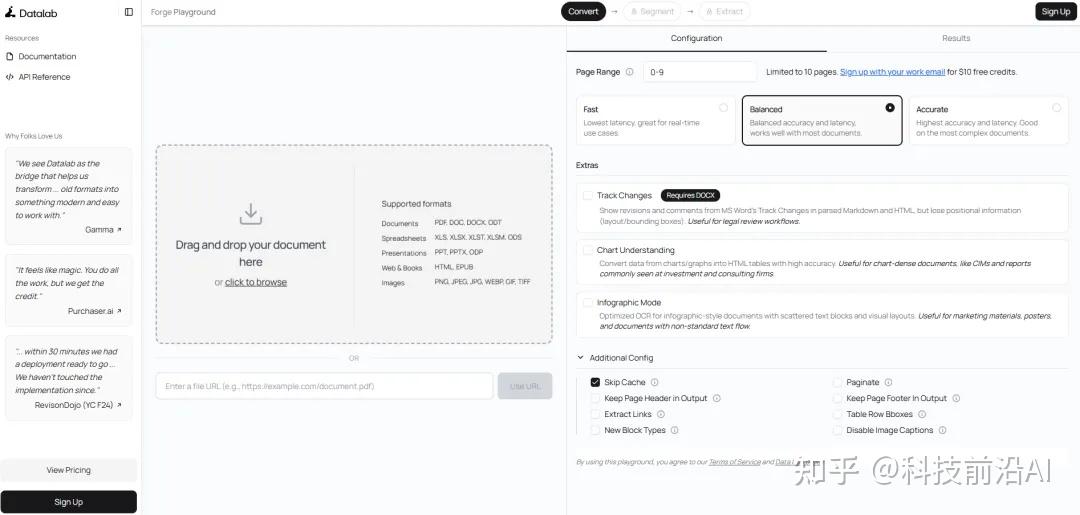This screenshot has width=1080, height=515.
Task: Click the info icon beside Skip Cache
Action: (x=655, y=382)
